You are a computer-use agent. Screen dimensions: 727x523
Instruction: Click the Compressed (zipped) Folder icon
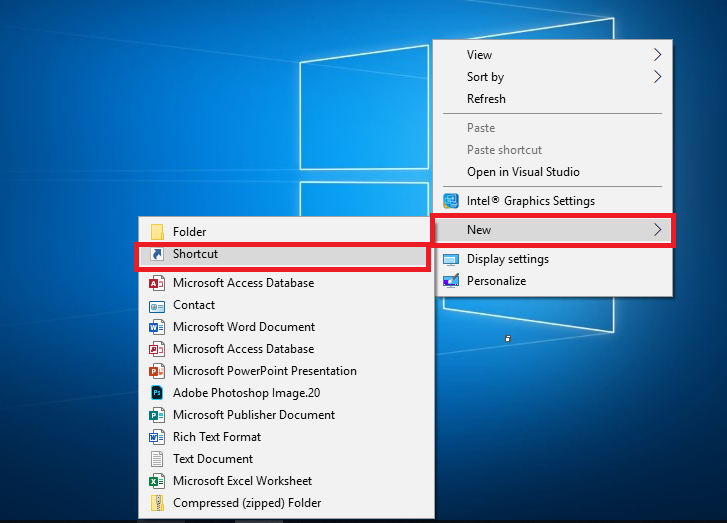tap(157, 503)
